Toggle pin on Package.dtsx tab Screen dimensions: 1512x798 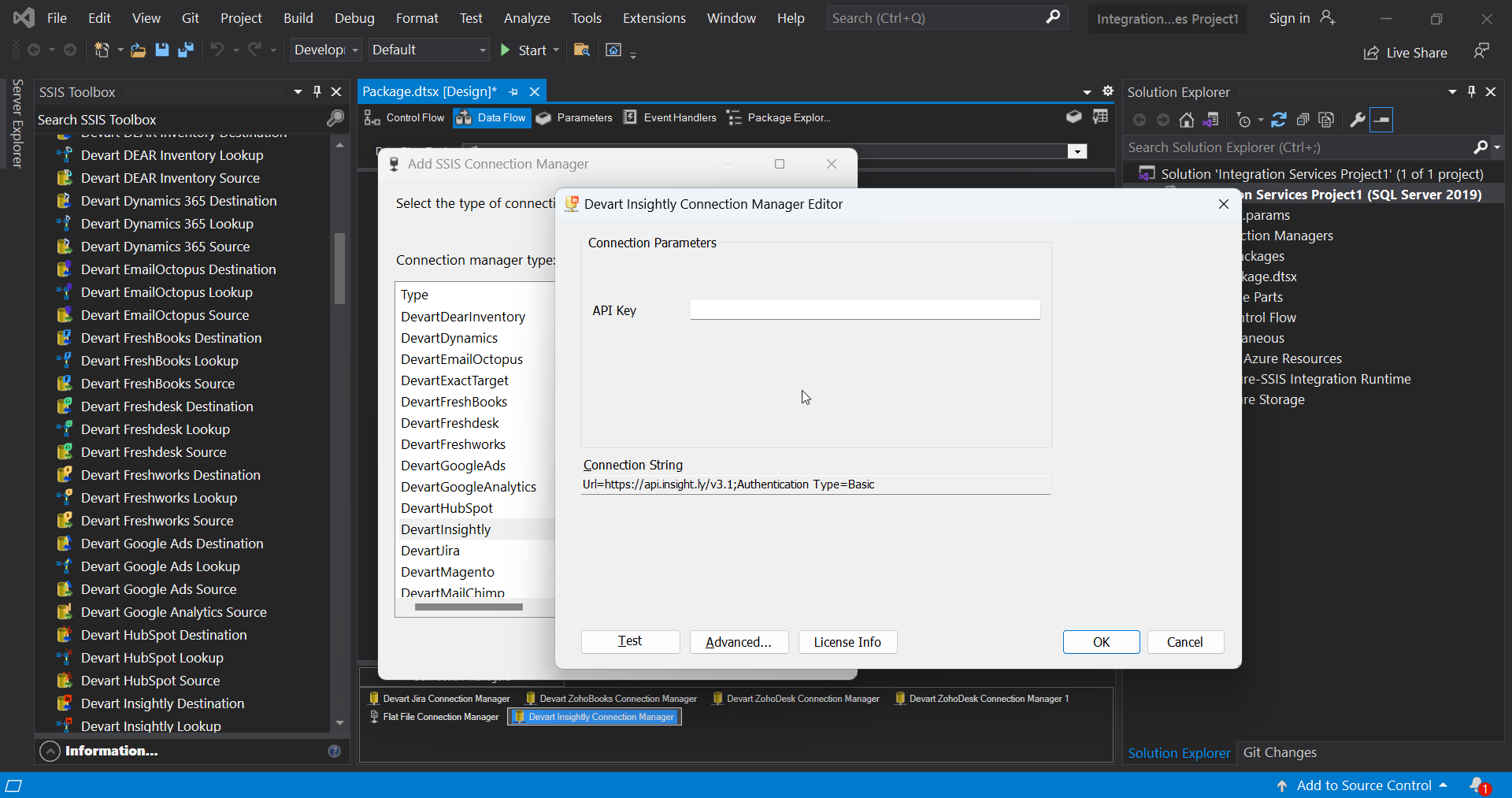[x=513, y=91]
